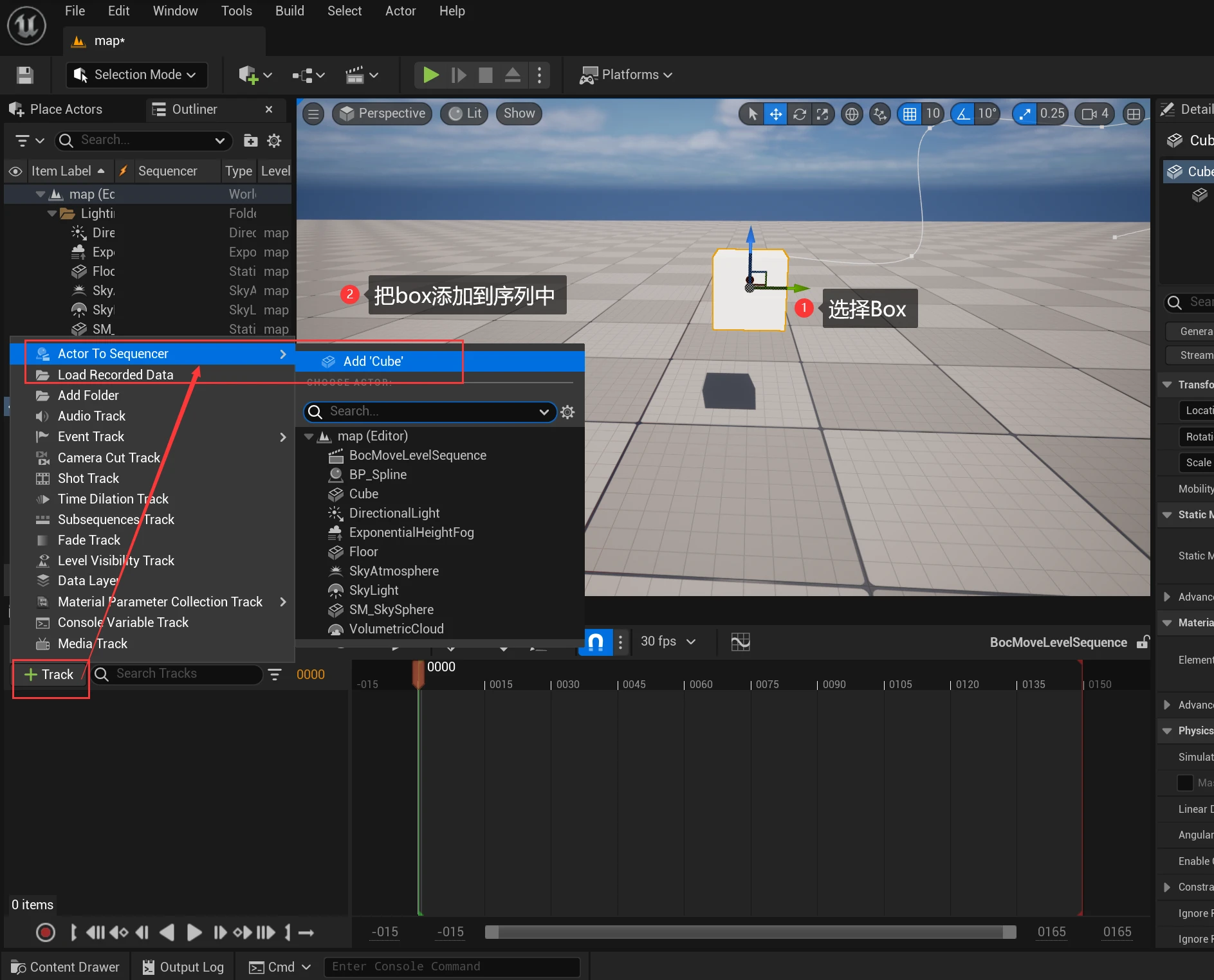This screenshot has width=1214, height=980.
Task: Toggle Sequencer key snapping magnet
Action: click(x=596, y=642)
